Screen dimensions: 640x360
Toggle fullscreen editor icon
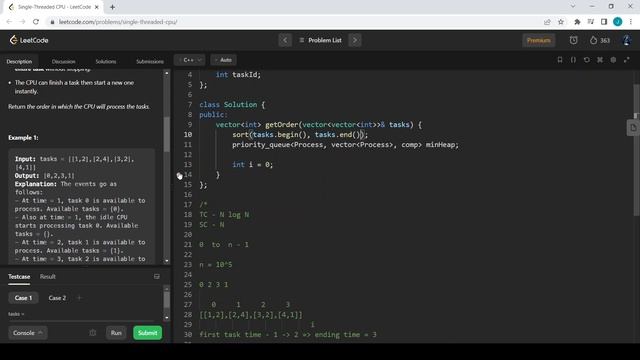pos(627,60)
